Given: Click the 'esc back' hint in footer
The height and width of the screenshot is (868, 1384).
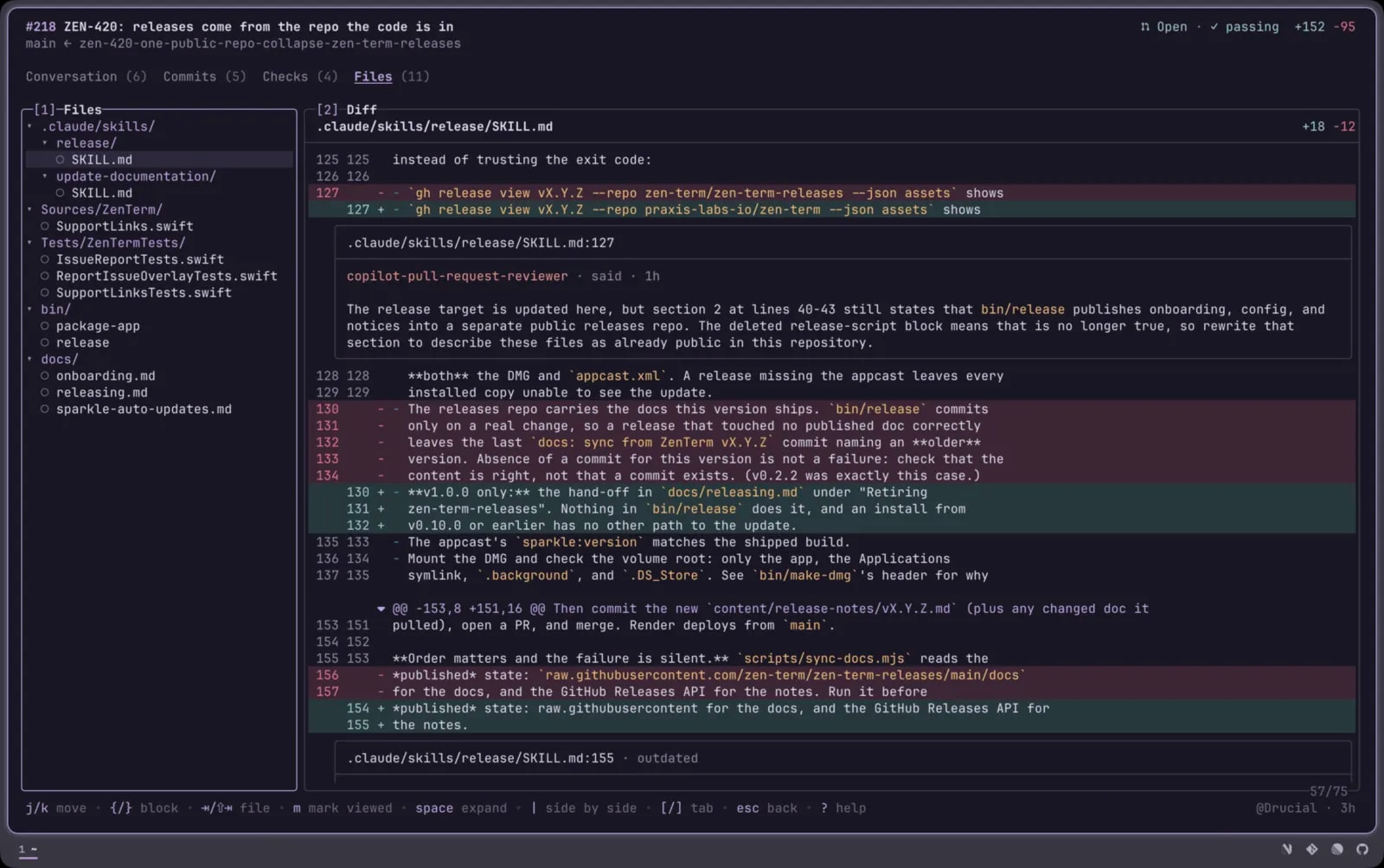Looking at the screenshot, I should coord(767,808).
